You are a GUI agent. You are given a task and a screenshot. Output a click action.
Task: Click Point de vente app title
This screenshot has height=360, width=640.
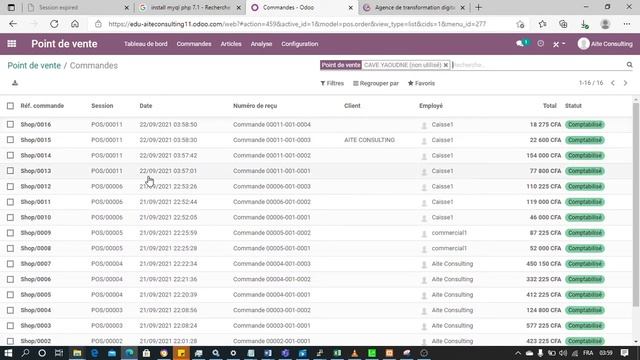(x=64, y=44)
